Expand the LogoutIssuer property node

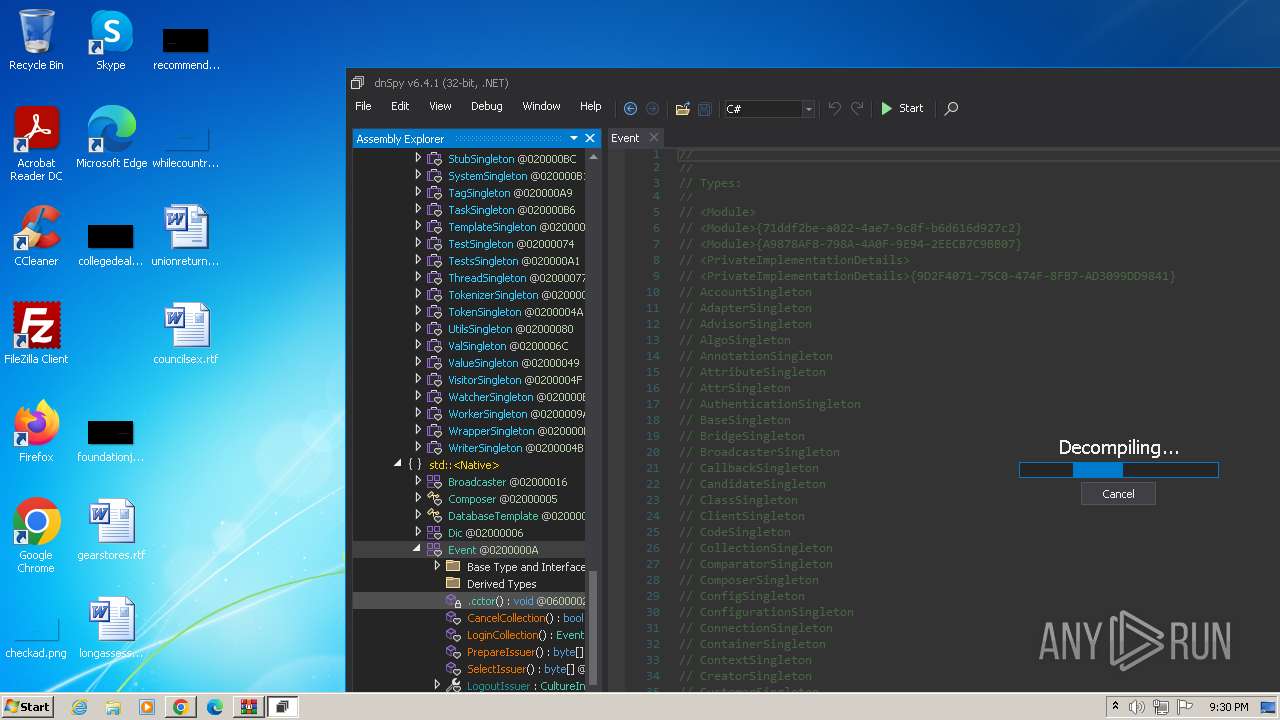(437, 685)
